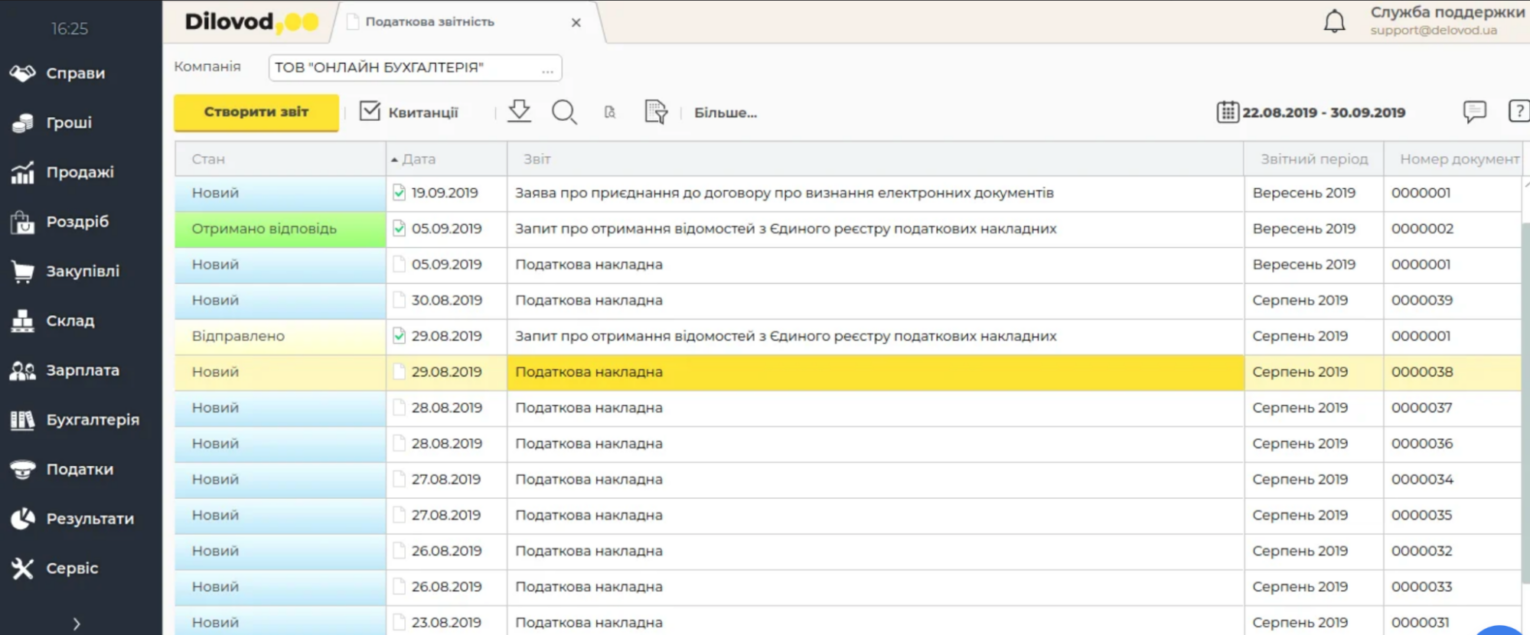Viewport: 1530px width, 635px height.
Task: Expand the Більше... menu
Action: pyautogui.click(x=725, y=113)
